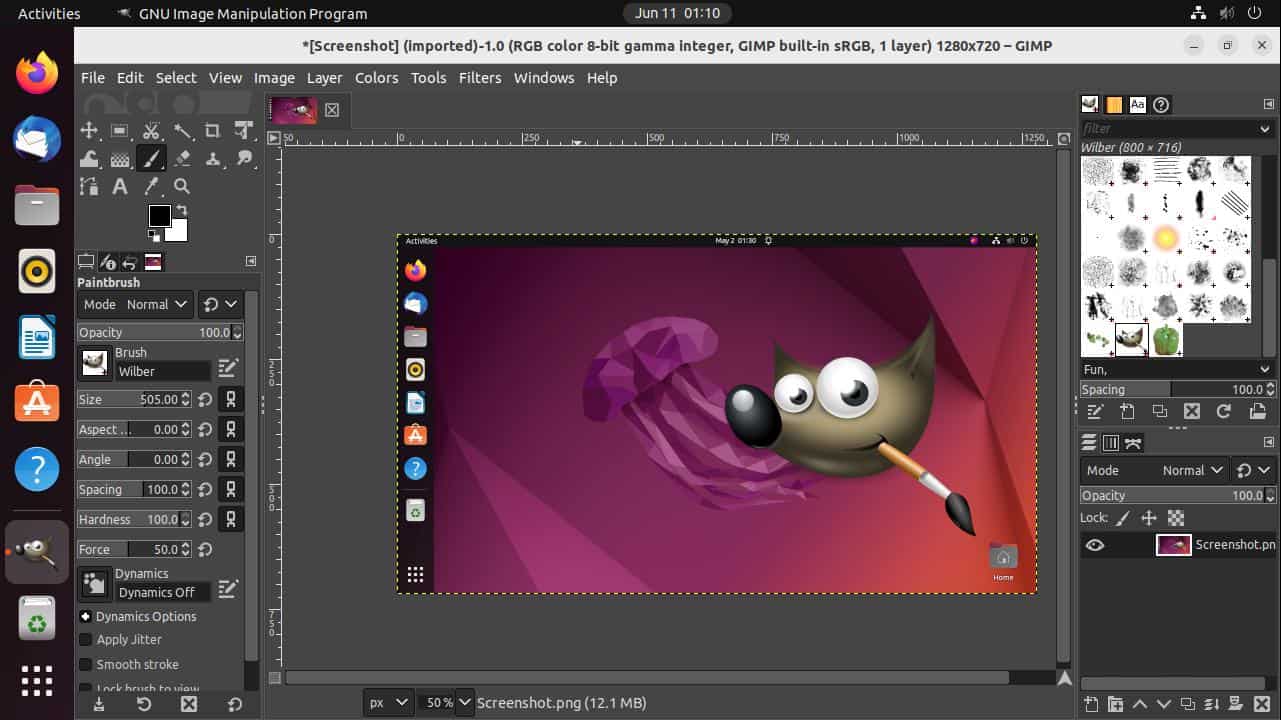The image size is (1281, 720).
Task: Activate the Color Picker tool
Action: [x=152, y=186]
